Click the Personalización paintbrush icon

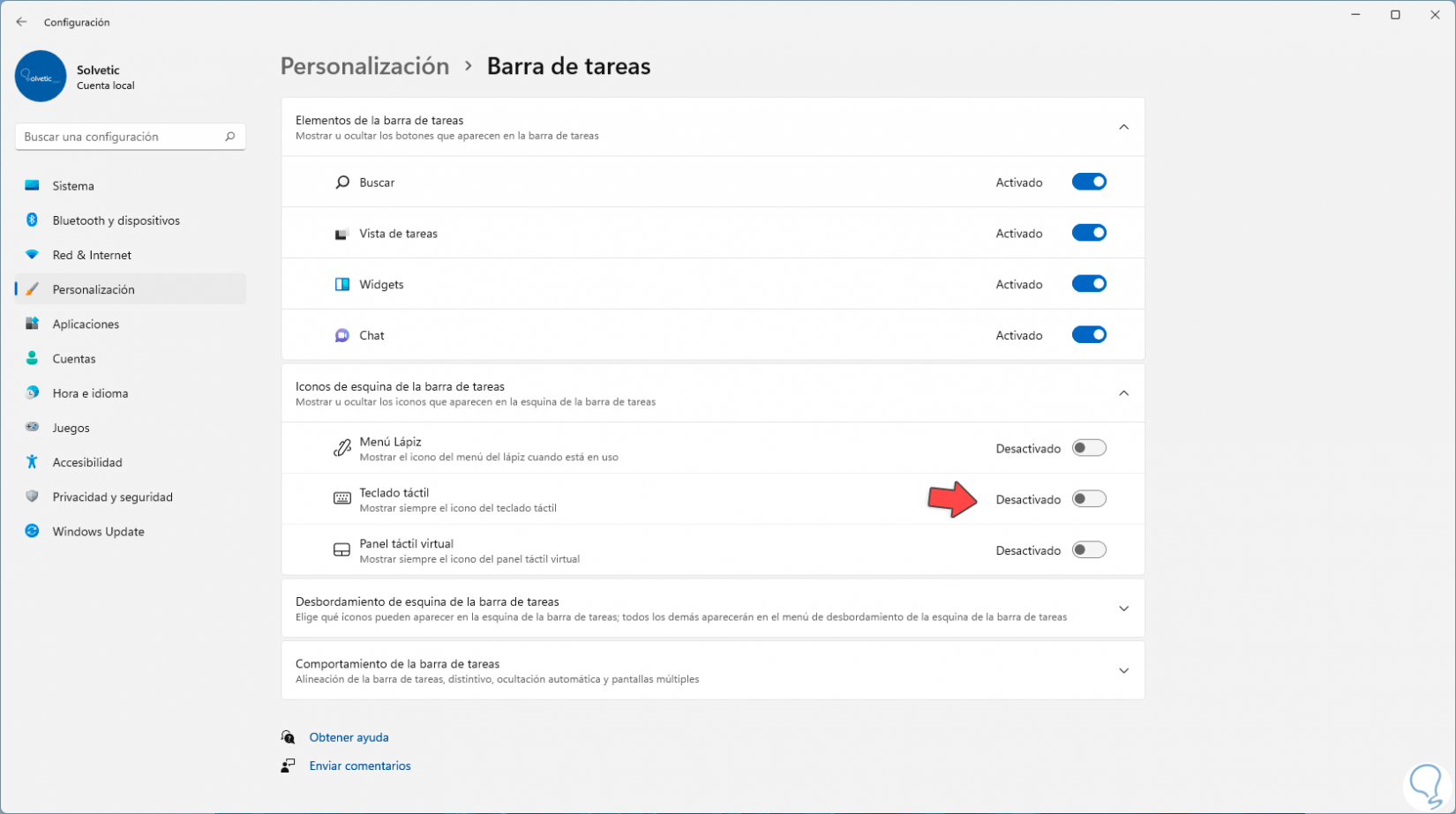[x=32, y=289]
